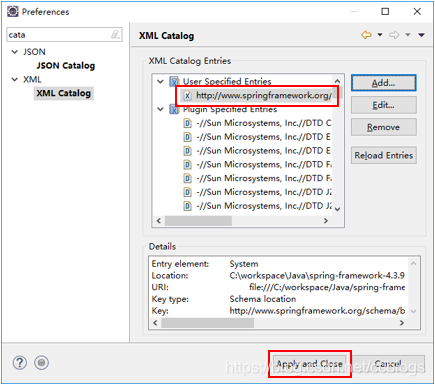Select JSON Catalog preference page
This screenshot has height=386, width=435.
(66, 66)
